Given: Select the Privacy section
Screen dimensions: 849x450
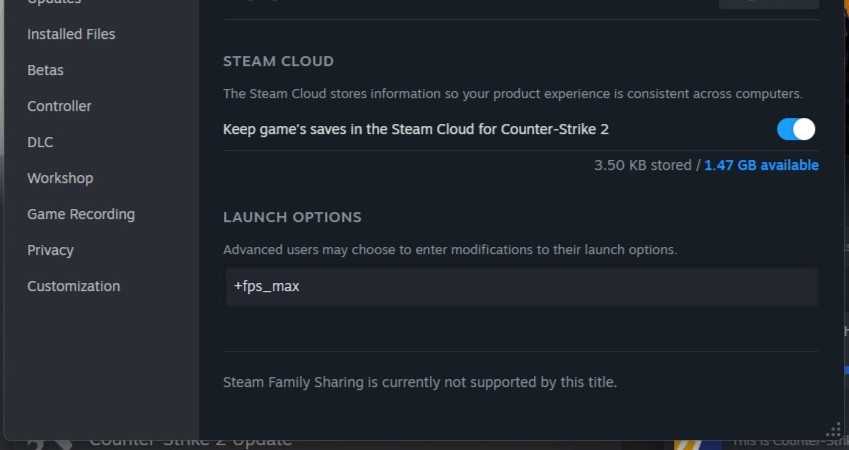Looking at the screenshot, I should (x=50, y=250).
